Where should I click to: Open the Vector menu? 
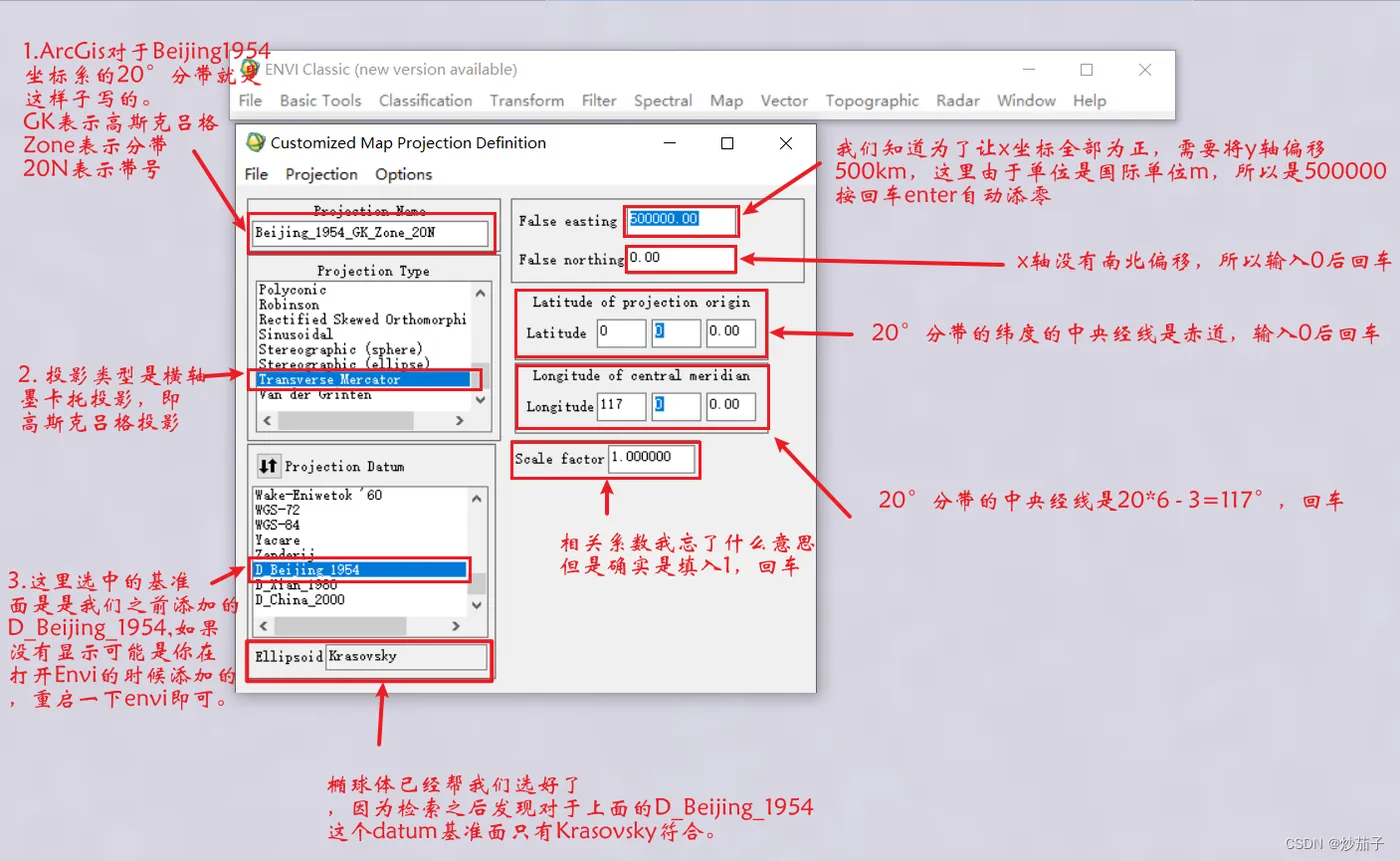click(x=784, y=100)
